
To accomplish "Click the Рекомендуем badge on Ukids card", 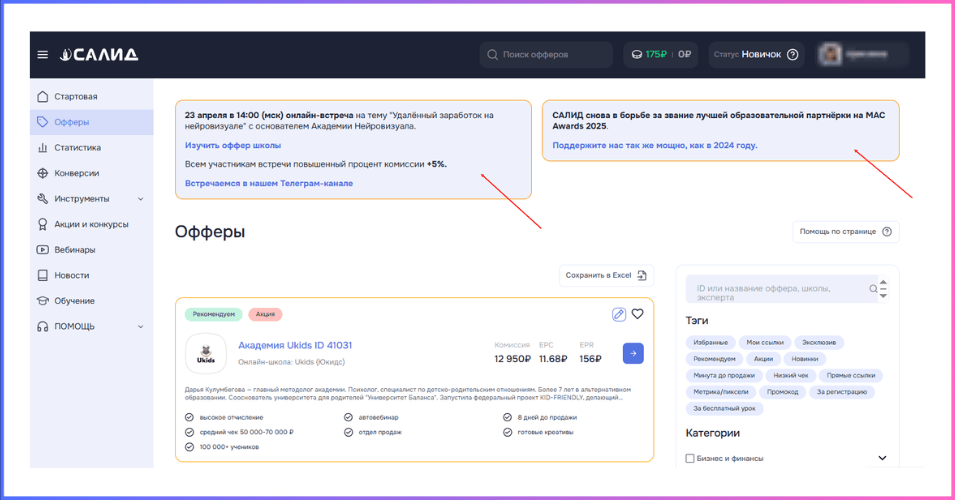I will [213, 314].
